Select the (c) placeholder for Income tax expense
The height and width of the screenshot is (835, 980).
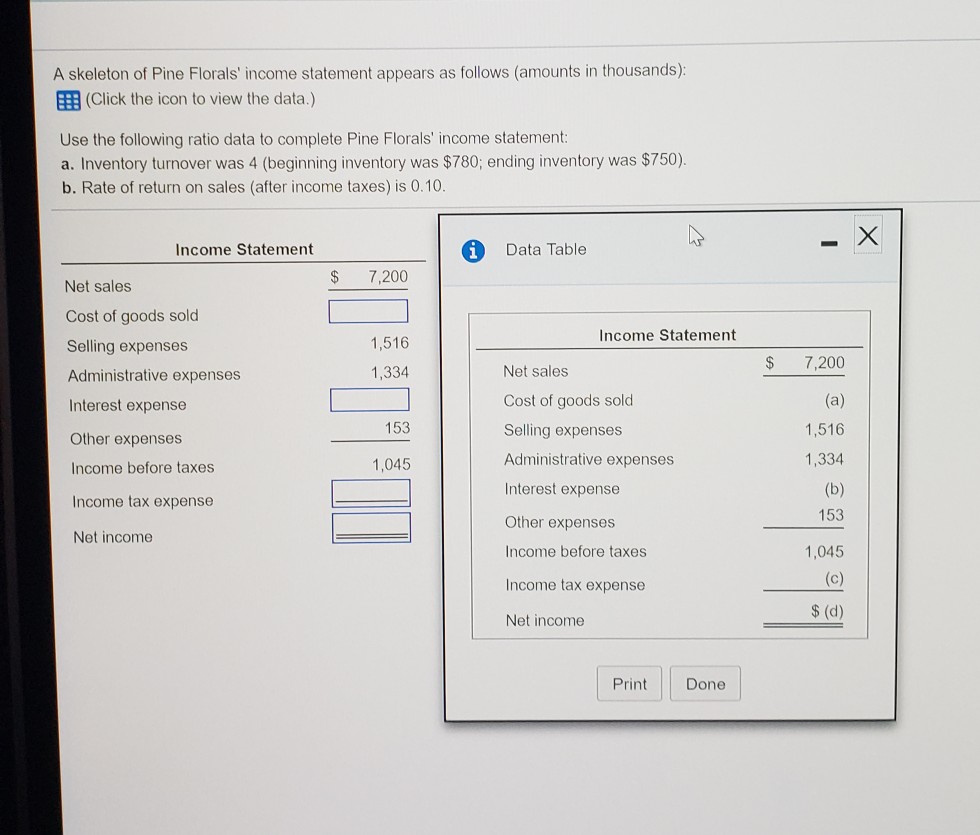pos(833,579)
